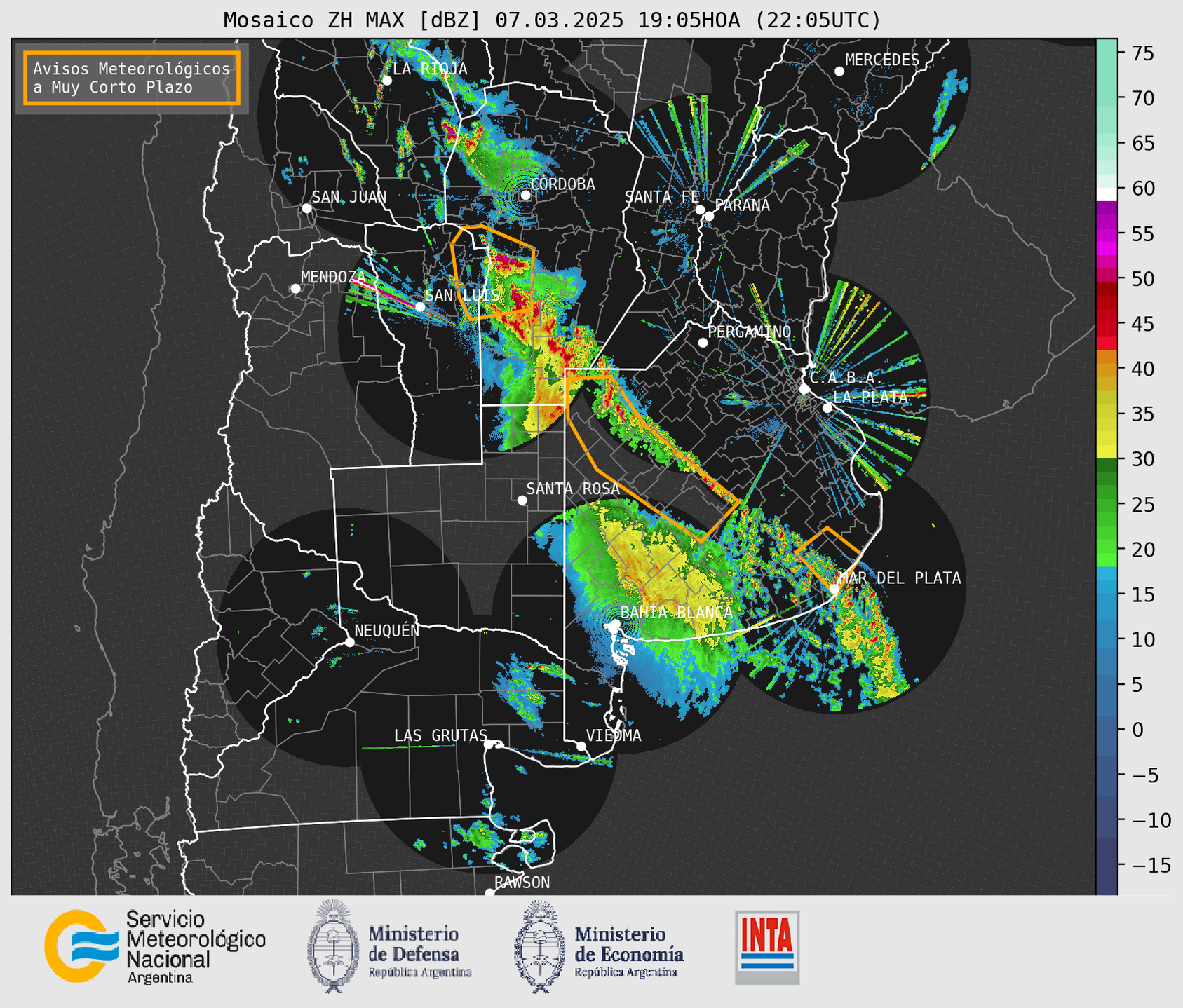The image size is (1183, 1008).
Task: Click the Servicio Meteorológico Nacional logo
Action: [154, 946]
